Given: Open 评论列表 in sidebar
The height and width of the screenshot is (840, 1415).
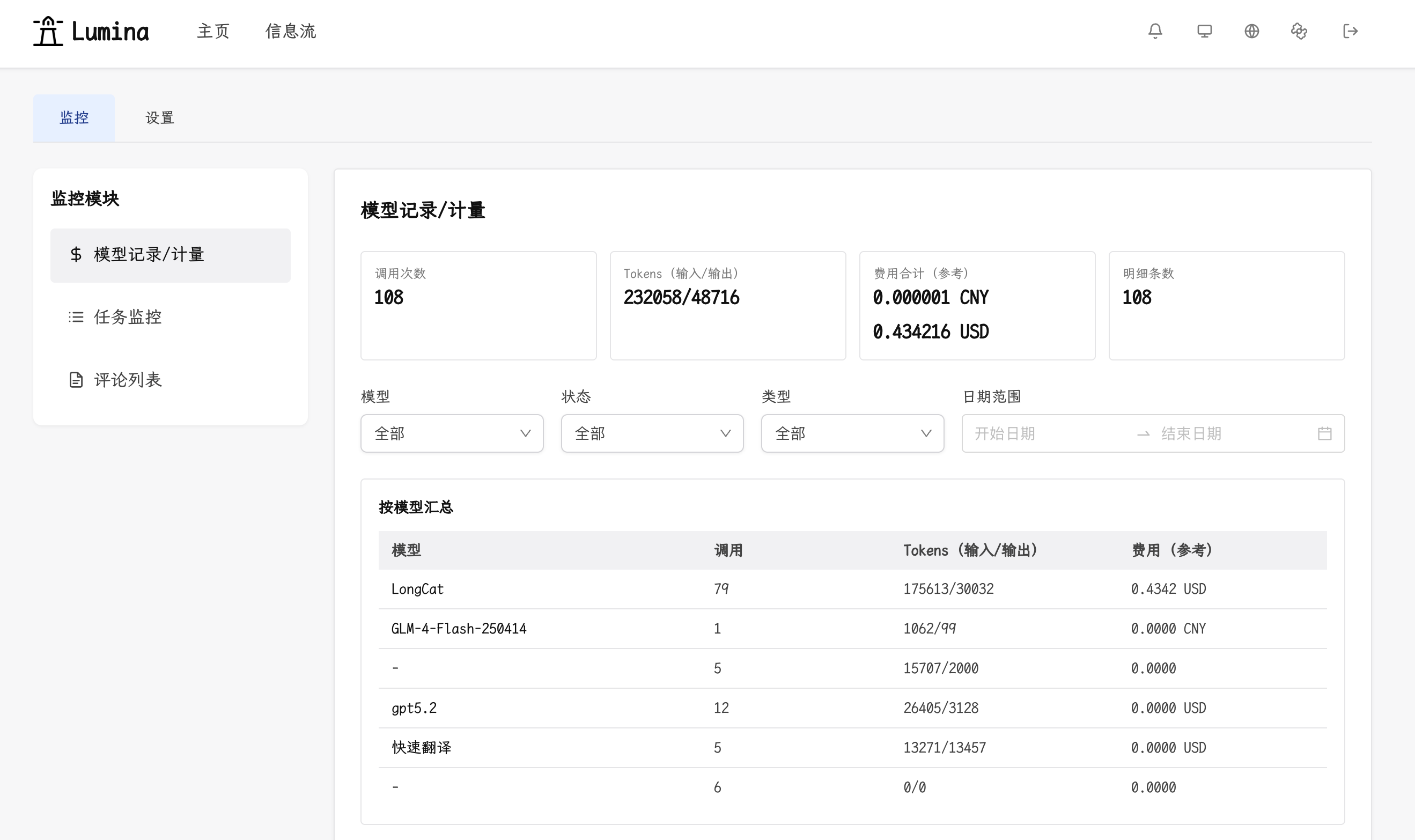Looking at the screenshot, I should 171,380.
